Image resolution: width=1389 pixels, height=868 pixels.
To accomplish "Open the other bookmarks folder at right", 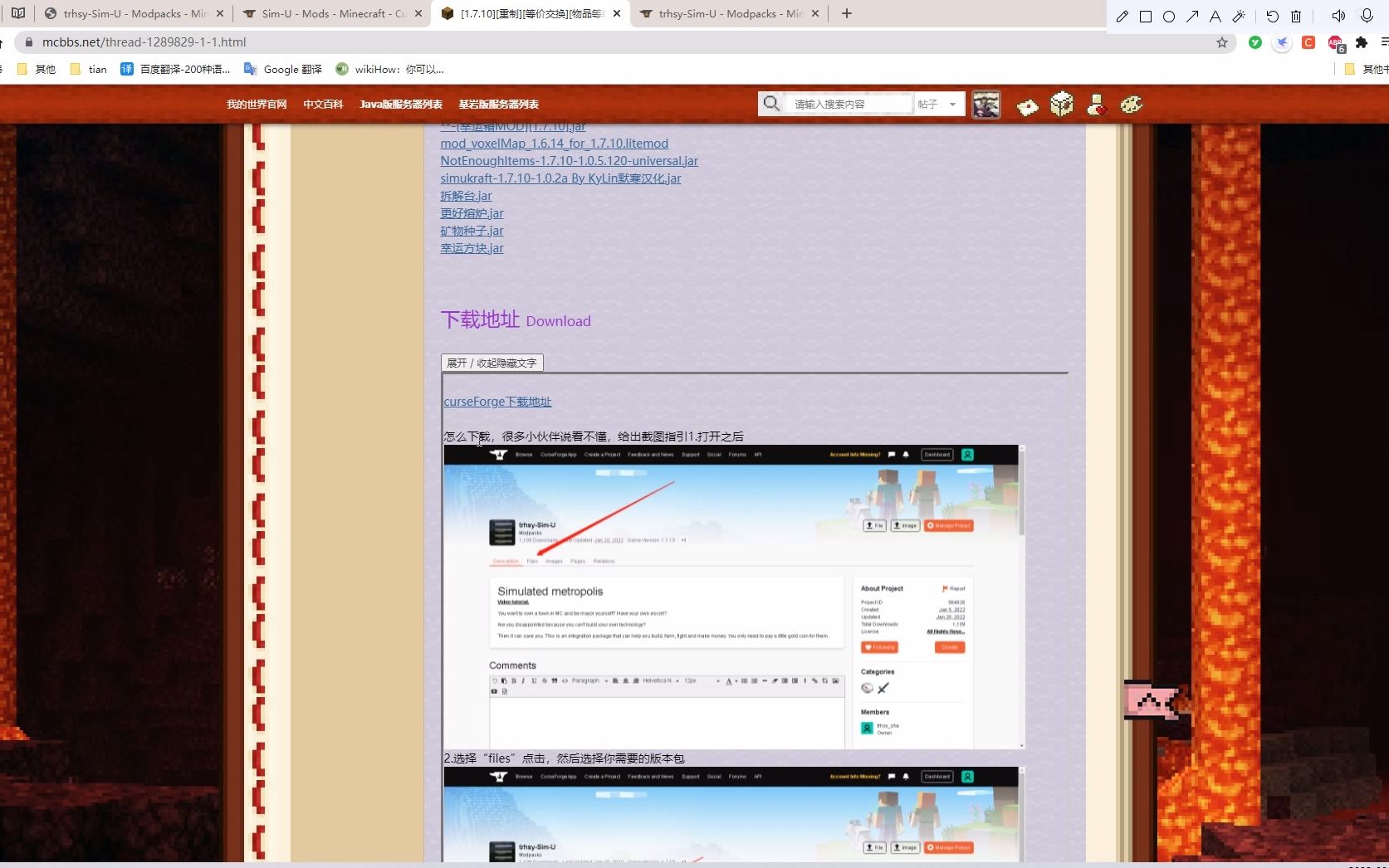I will [1366, 69].
